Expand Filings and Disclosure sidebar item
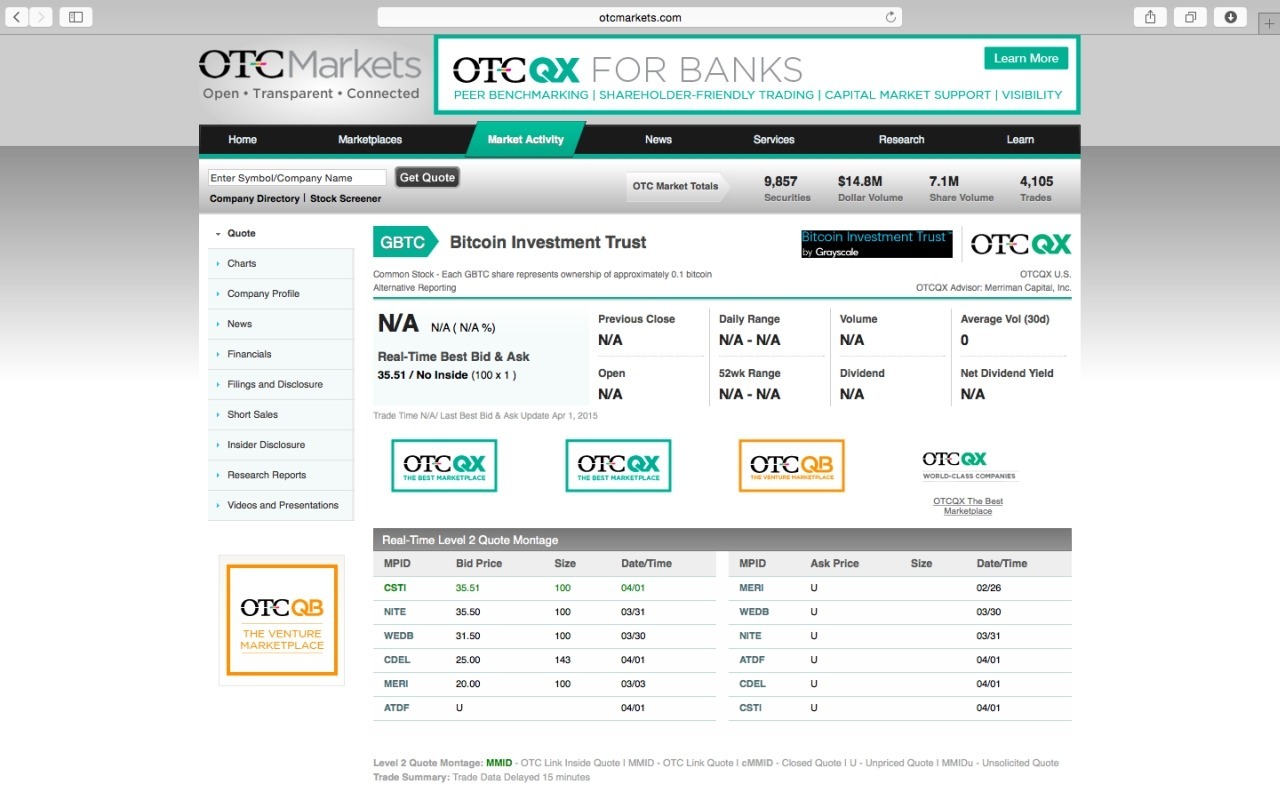Screen dimensions: 1280x800 pyautogui.click(x=281, y=384)
